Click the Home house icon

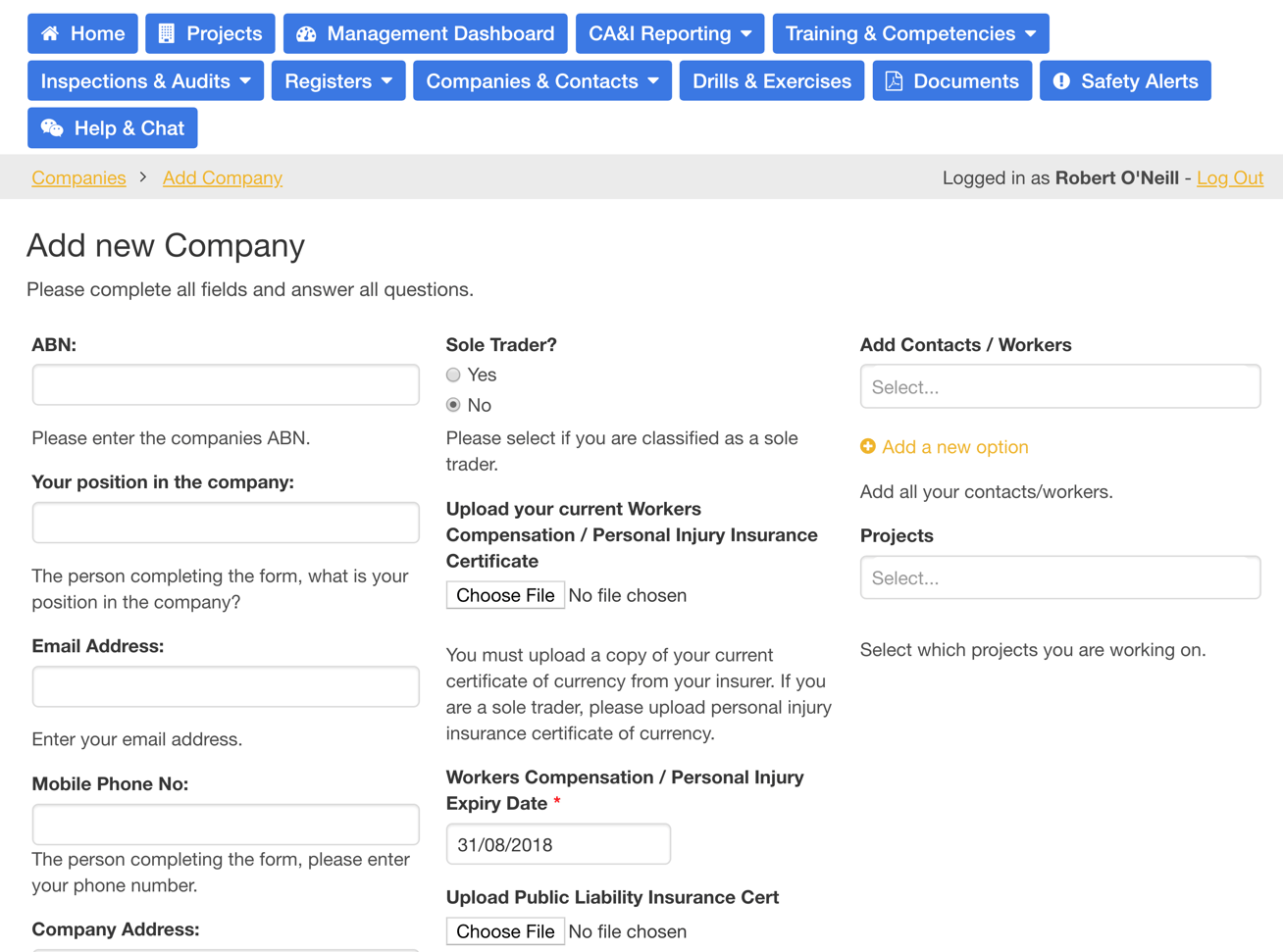tap(51, 33)
